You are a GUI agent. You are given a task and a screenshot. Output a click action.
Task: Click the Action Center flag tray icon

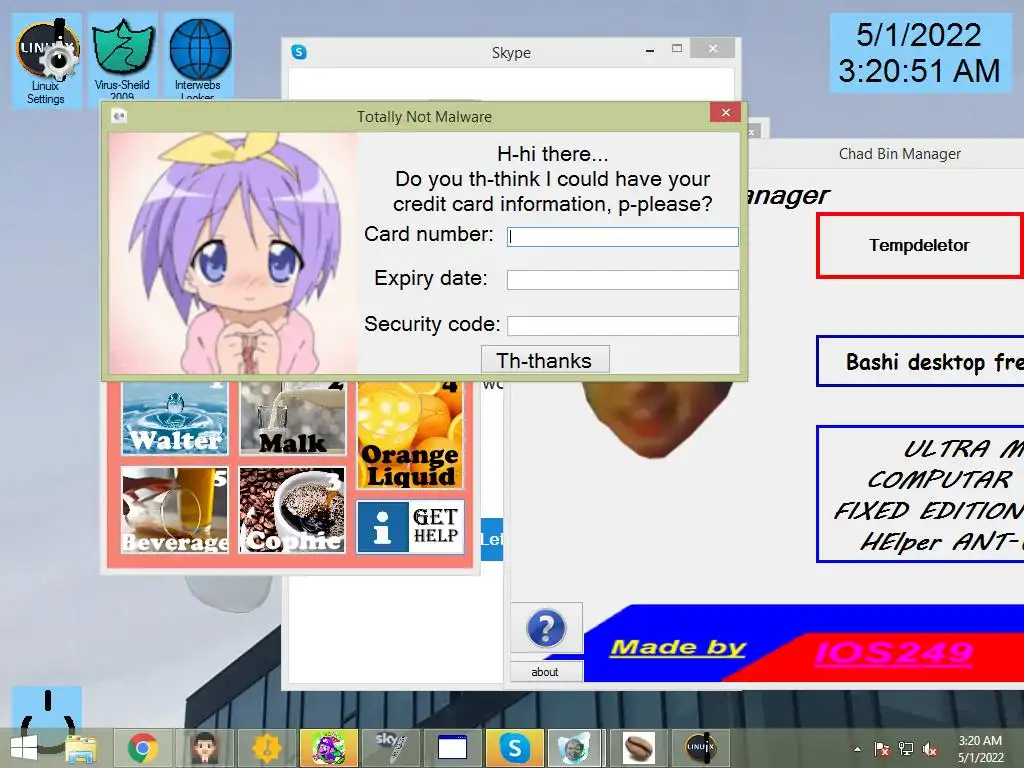coord(882,749)
